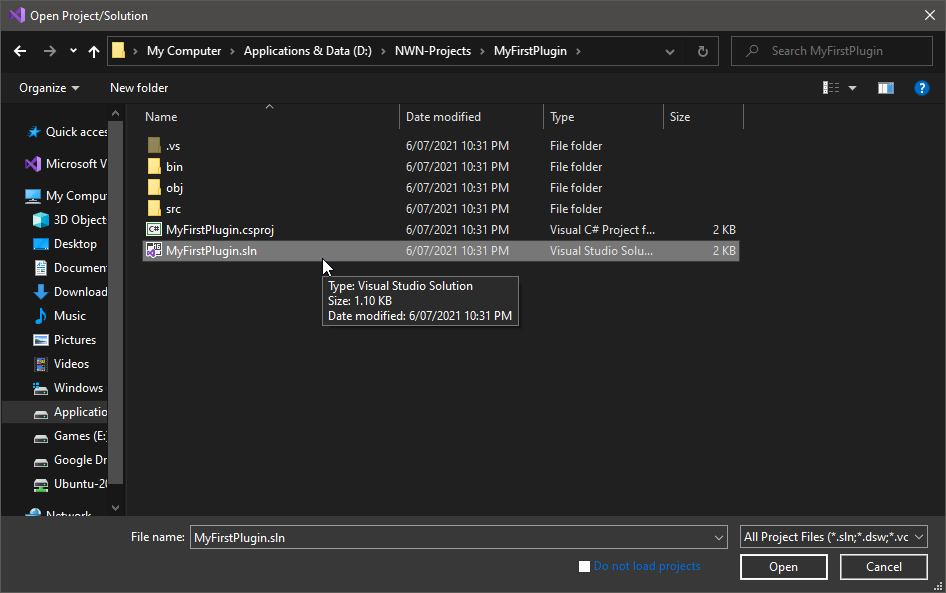Select the bin folder
The height and width of the screenshot is (593, 946).
174,167
